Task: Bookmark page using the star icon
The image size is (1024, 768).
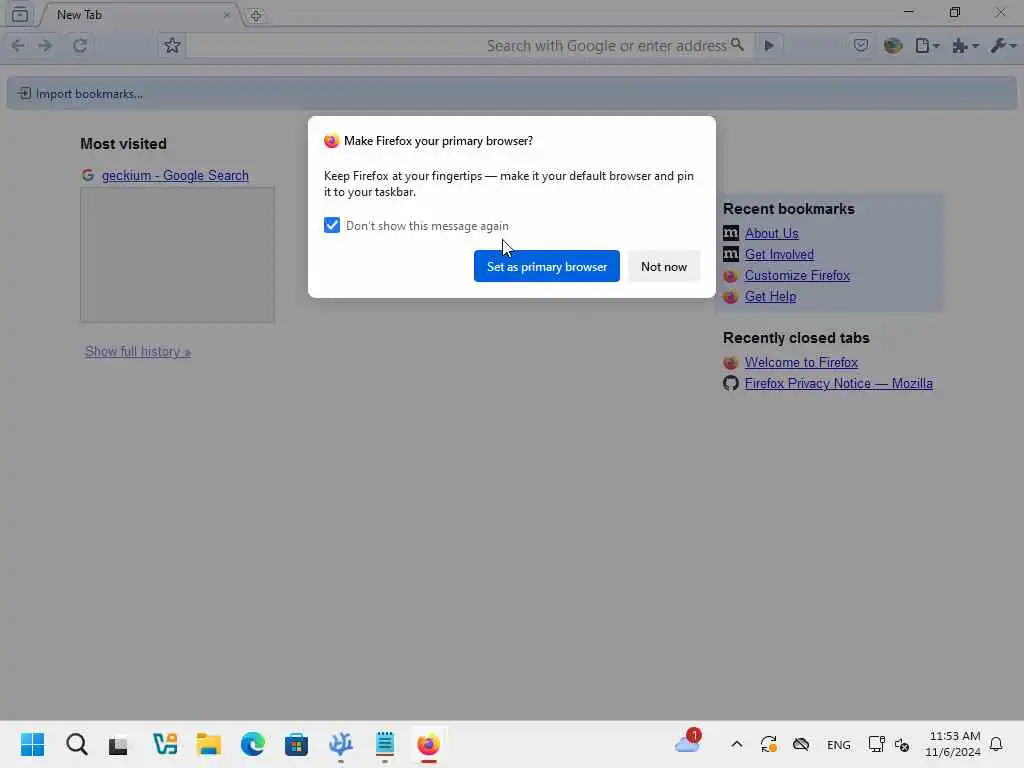Action: point(172,46)
